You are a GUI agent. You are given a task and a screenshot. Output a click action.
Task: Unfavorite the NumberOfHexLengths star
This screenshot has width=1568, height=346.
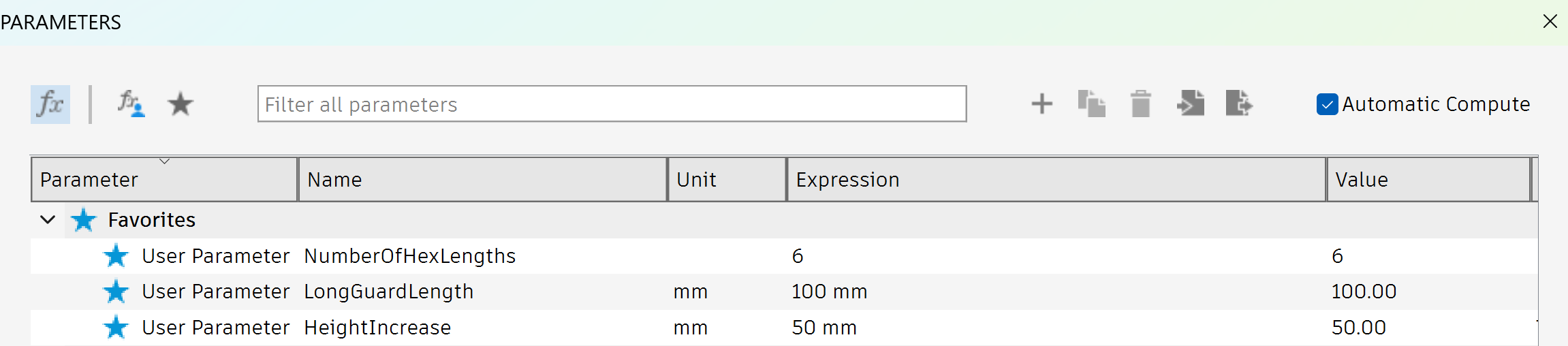116,256
